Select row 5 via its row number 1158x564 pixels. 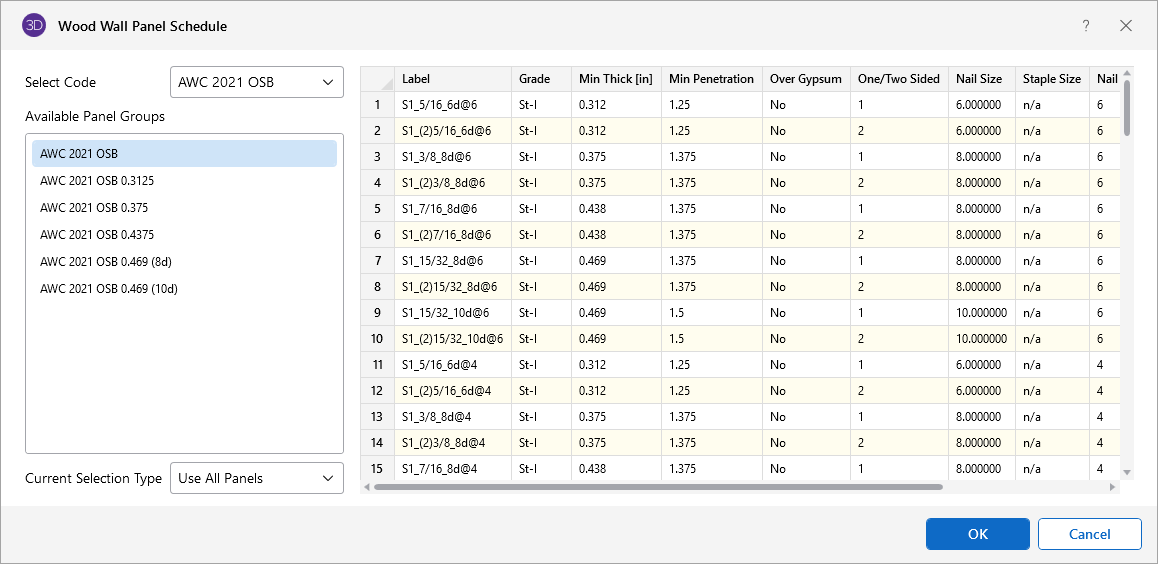(377, 209)
